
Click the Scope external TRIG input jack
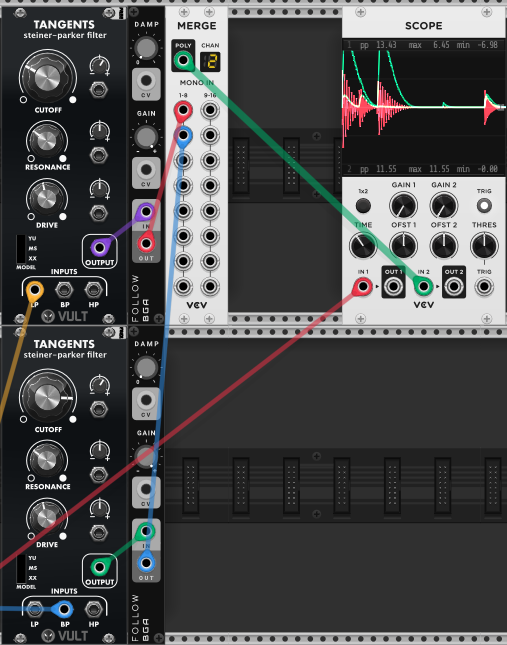(484, 286)
